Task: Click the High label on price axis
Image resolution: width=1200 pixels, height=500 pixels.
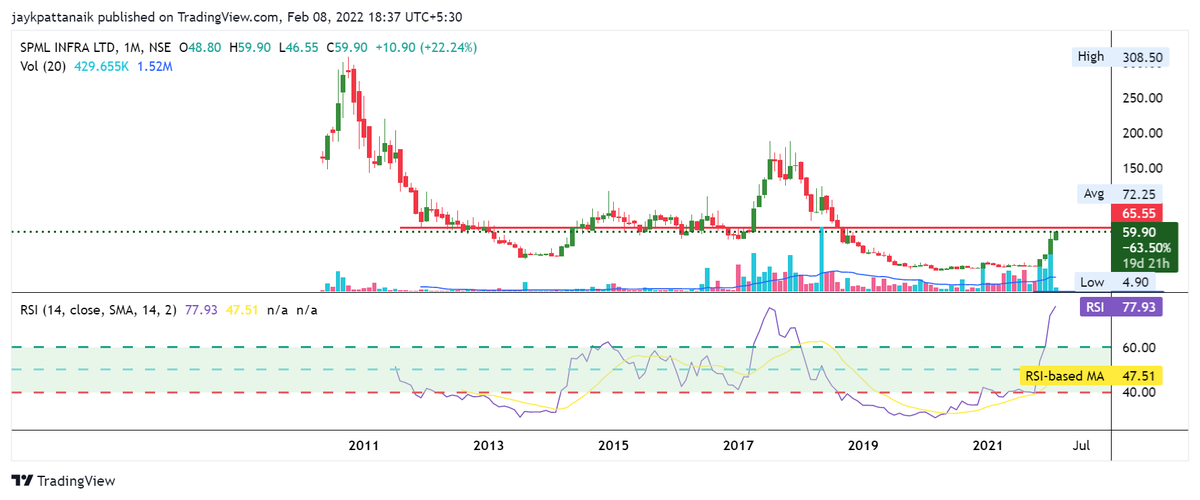Action: tap(1090, 57)
